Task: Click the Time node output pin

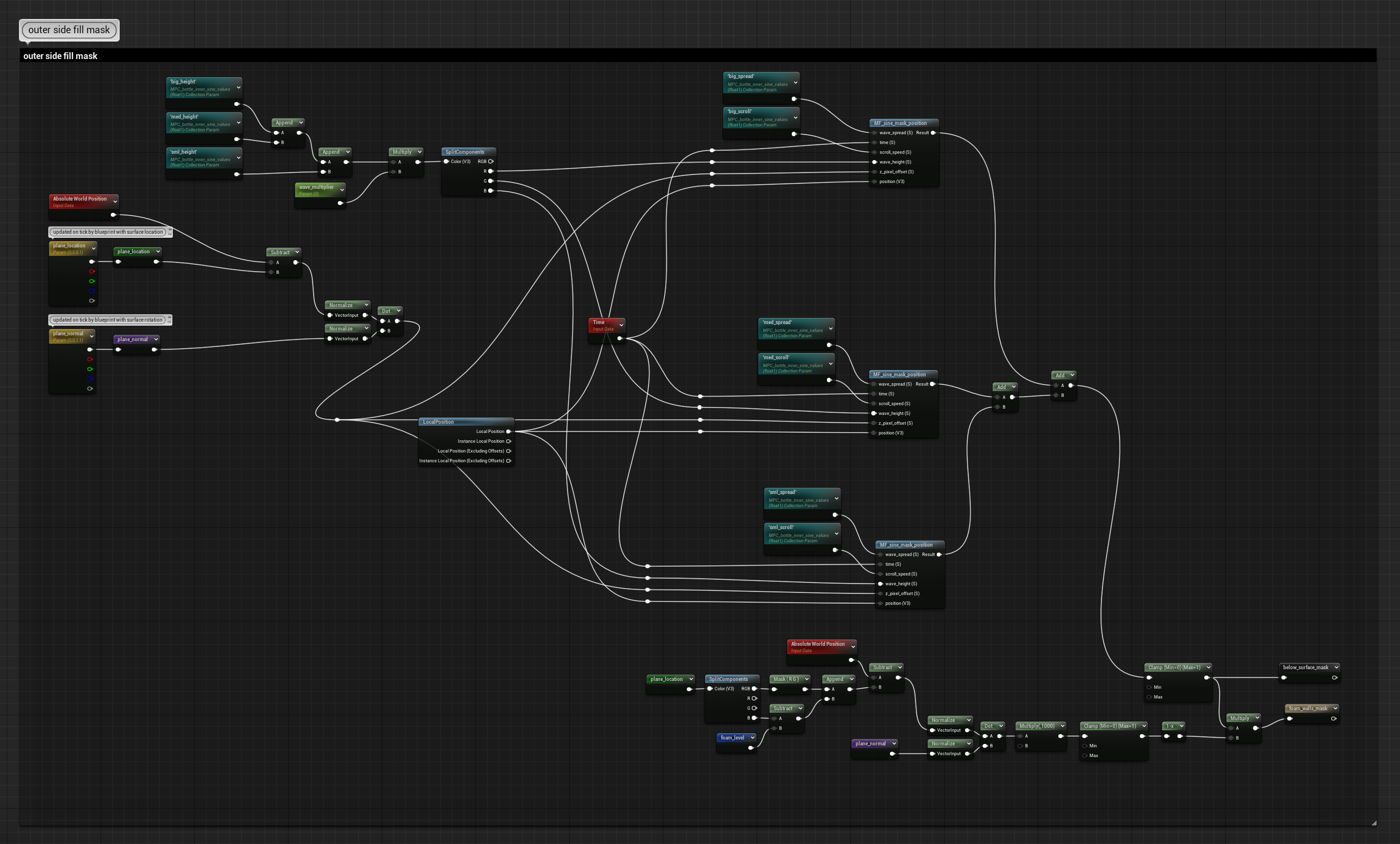Action: coord(619,338)
